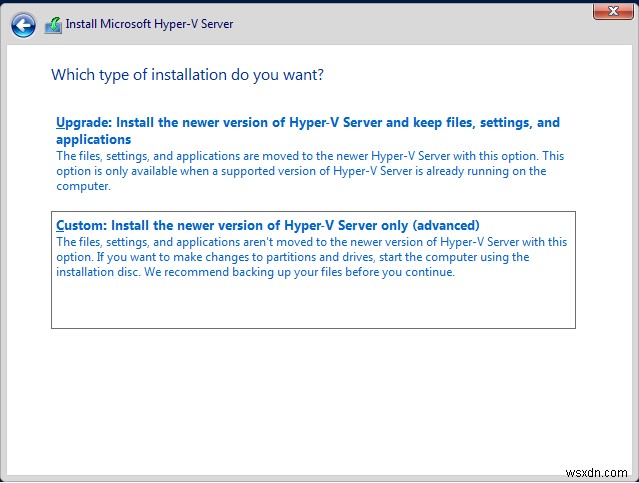This screenshot has height=483, width=639.
Task: Click the underlined "Custom:" label
Action: 79,225
